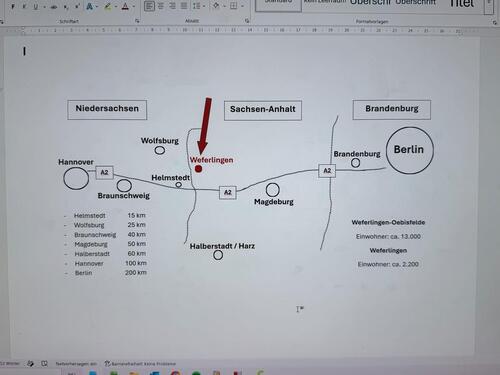Click Einwohner: ca. 13.000 text

[388, 237]
